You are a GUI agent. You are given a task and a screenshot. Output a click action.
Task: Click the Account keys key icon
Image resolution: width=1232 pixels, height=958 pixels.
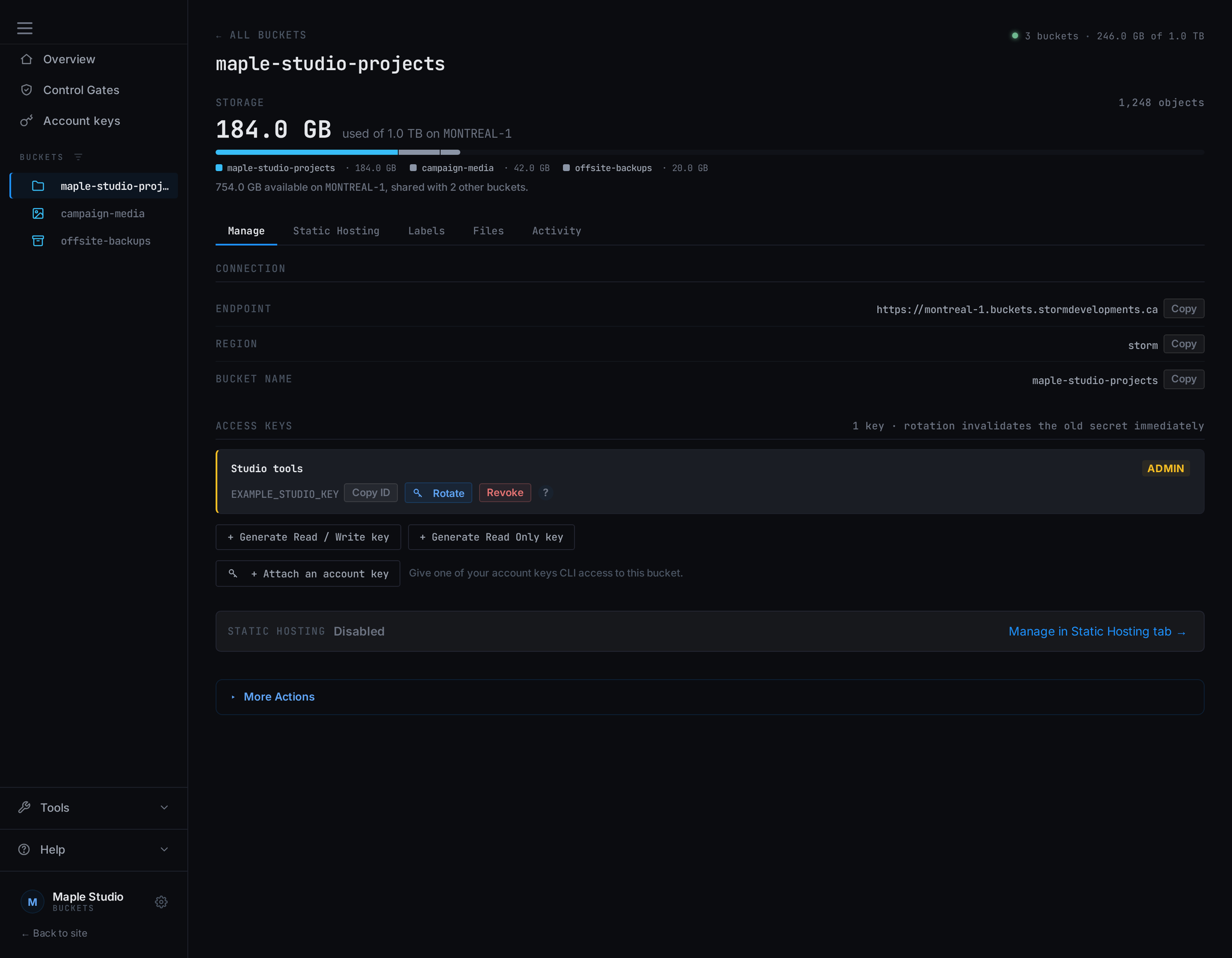26,121
